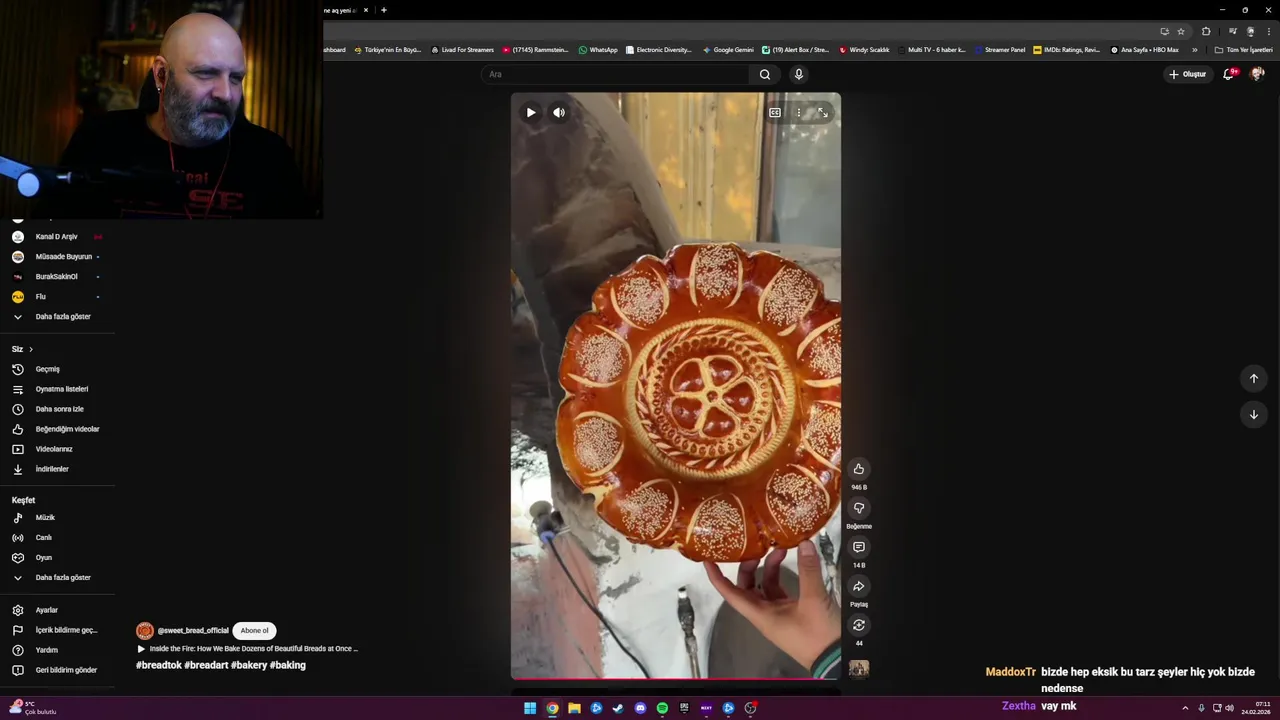
Task: Start voice search with the microphone
Action: [798, 74]
